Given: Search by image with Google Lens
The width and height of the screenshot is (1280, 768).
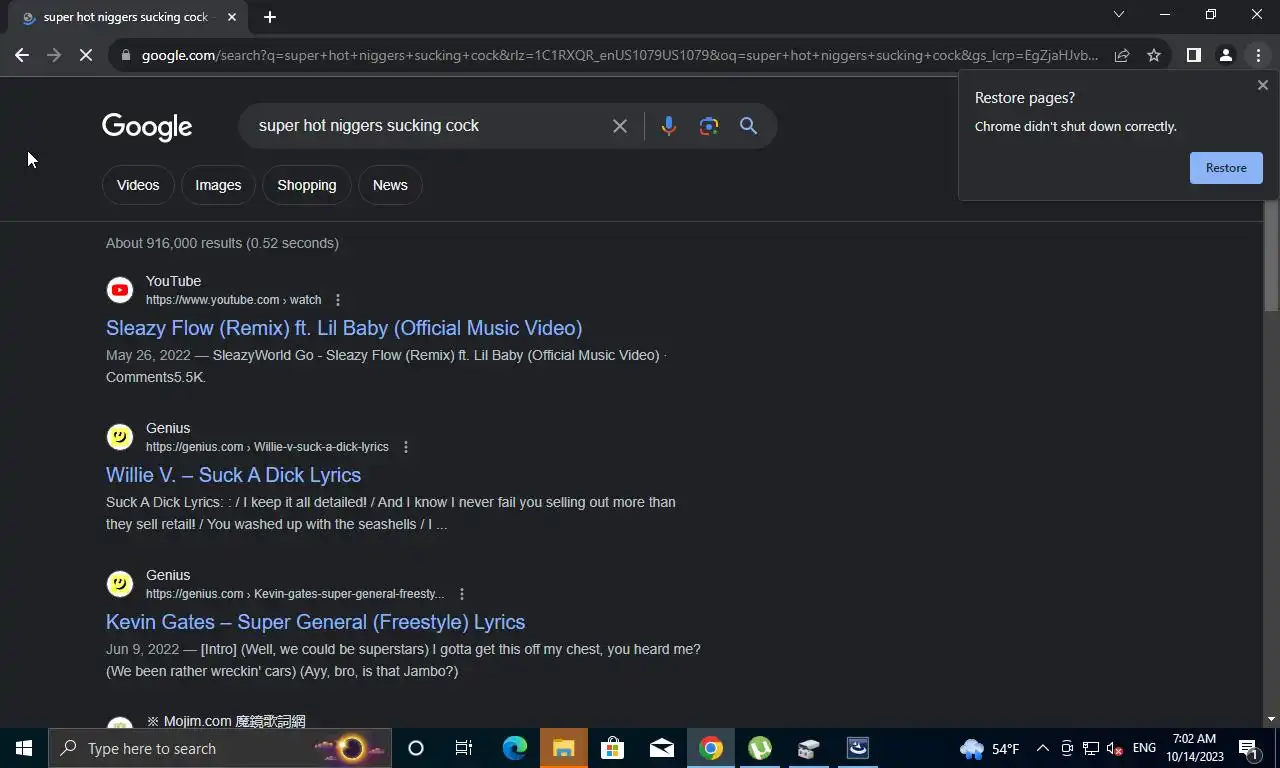Looking at the screenshot, I should pos(709,126).
